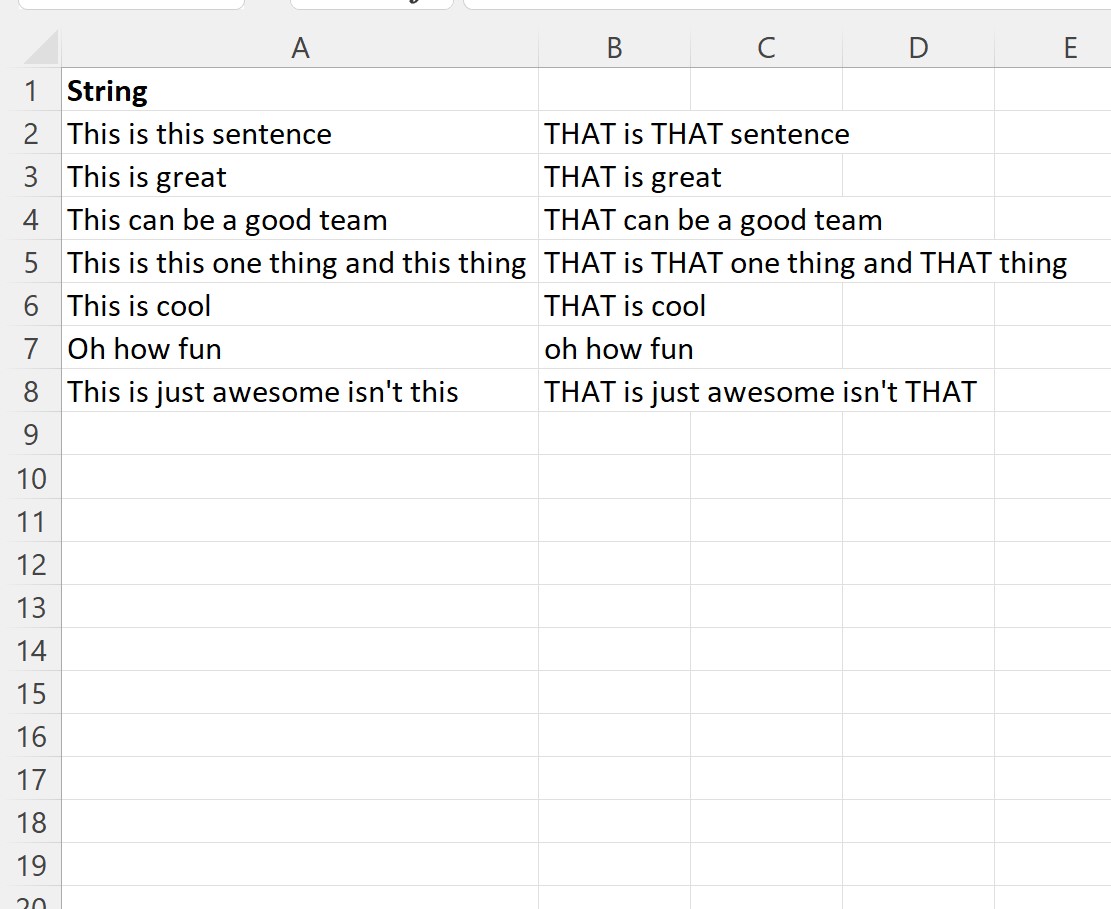Select cell 'oh how fun' in column B
Image resolution: width=1111 pixels, height=909 pixels.
(x=614, y=348)
